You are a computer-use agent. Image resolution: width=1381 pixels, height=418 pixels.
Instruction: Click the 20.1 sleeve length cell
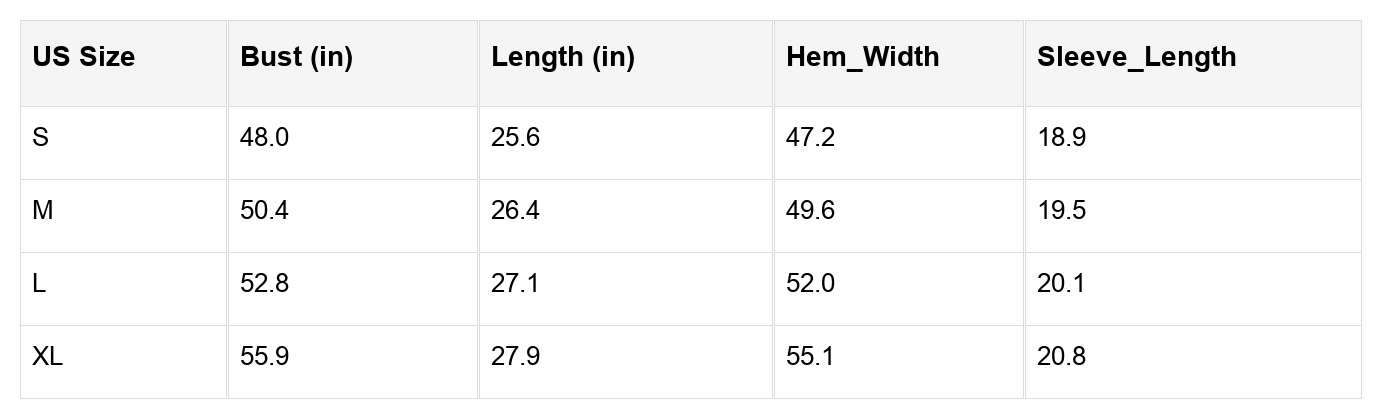1061,284
